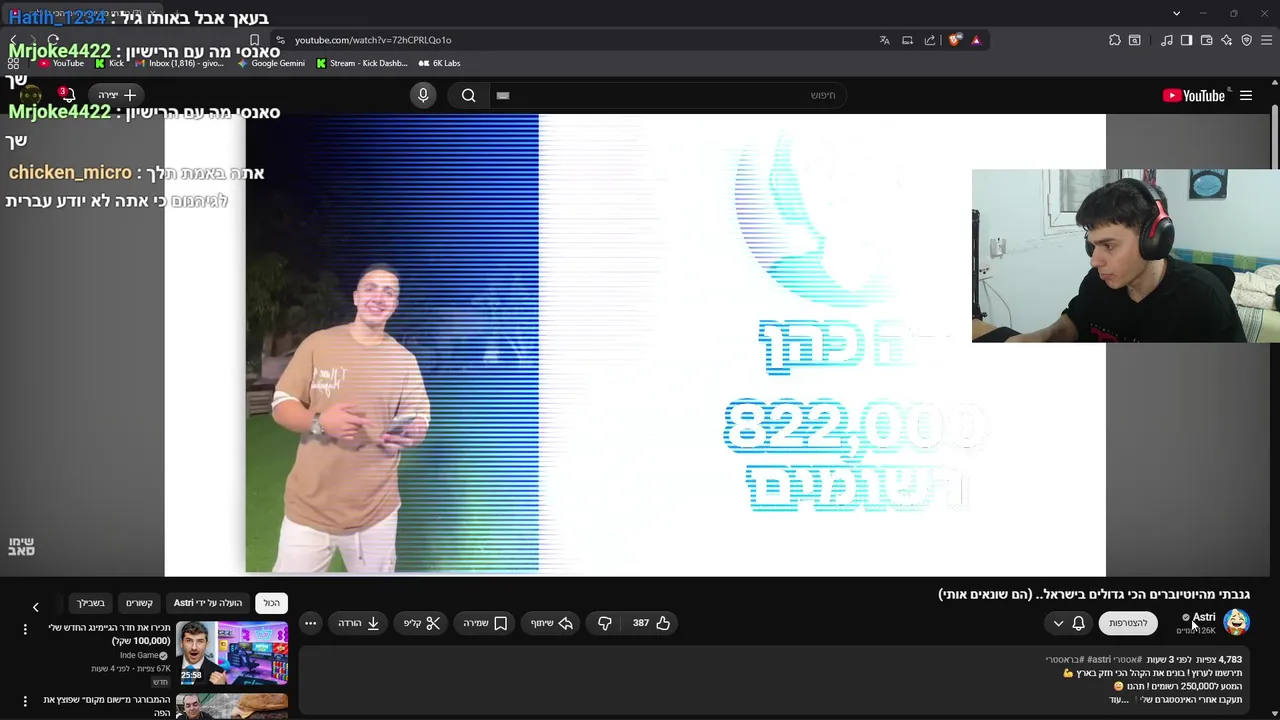The width and height of the screenshot is (1280, 720).
Task: Reload the page in the browser toolbar
Action: [x=53, y=40]
